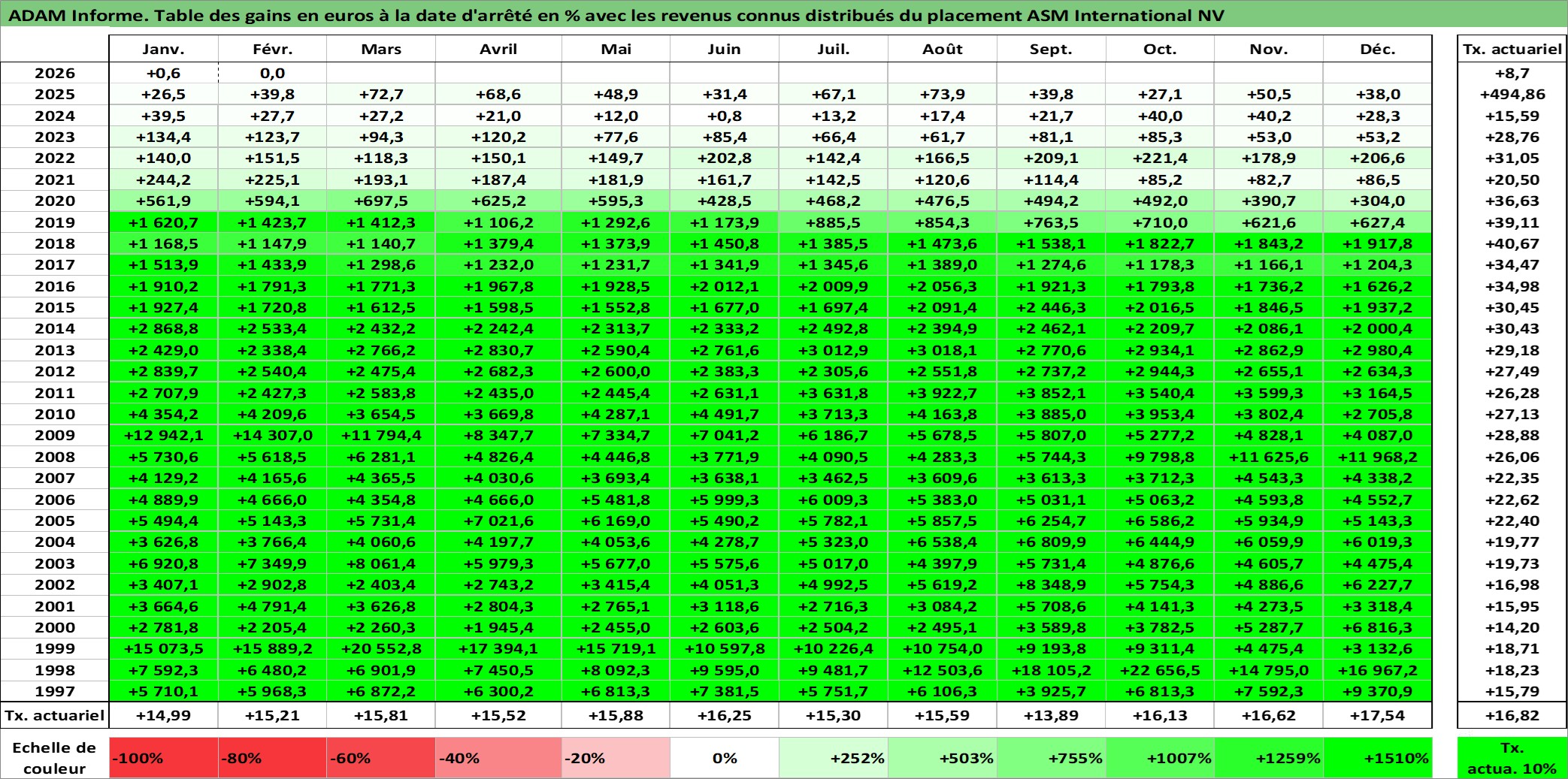Click the 'Févr.' column header

272,49
